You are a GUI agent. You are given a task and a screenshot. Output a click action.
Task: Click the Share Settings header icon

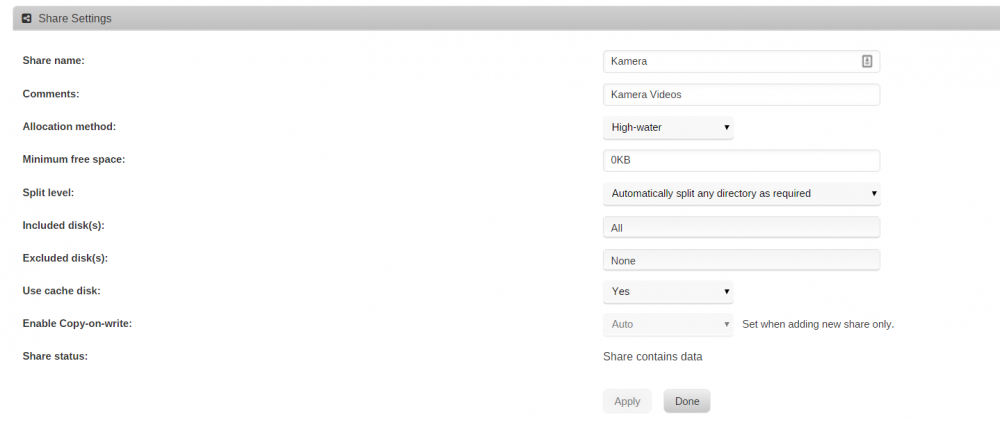coord(27,19)
